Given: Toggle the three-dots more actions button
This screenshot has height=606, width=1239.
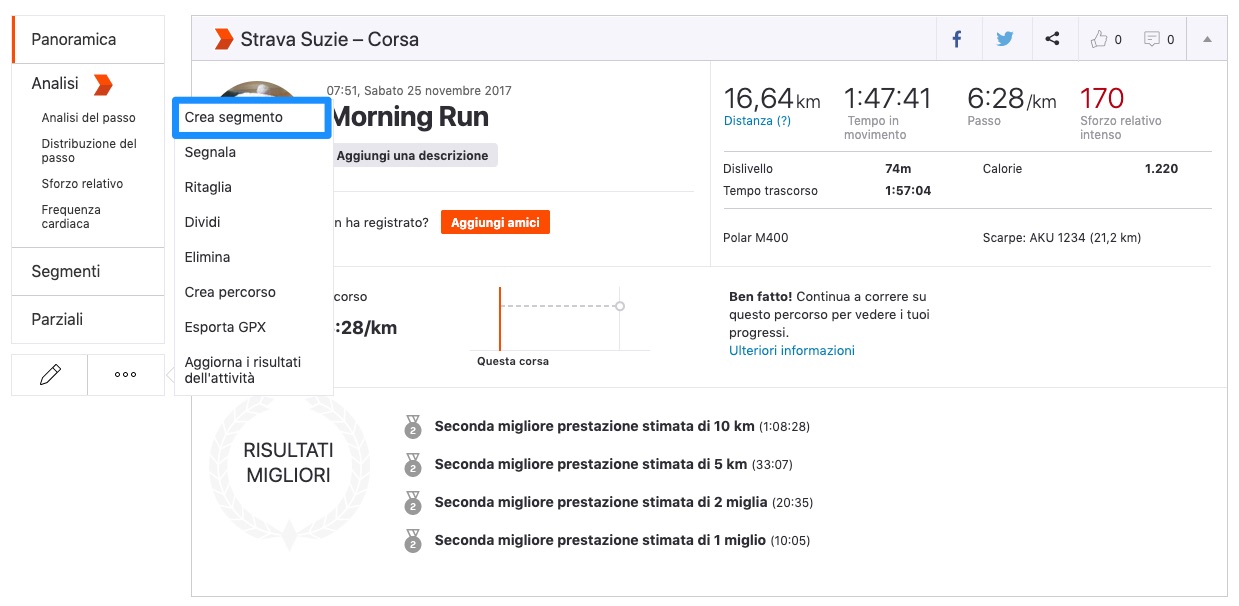Looking at the screenshot, I should click(x=126, y=375).
